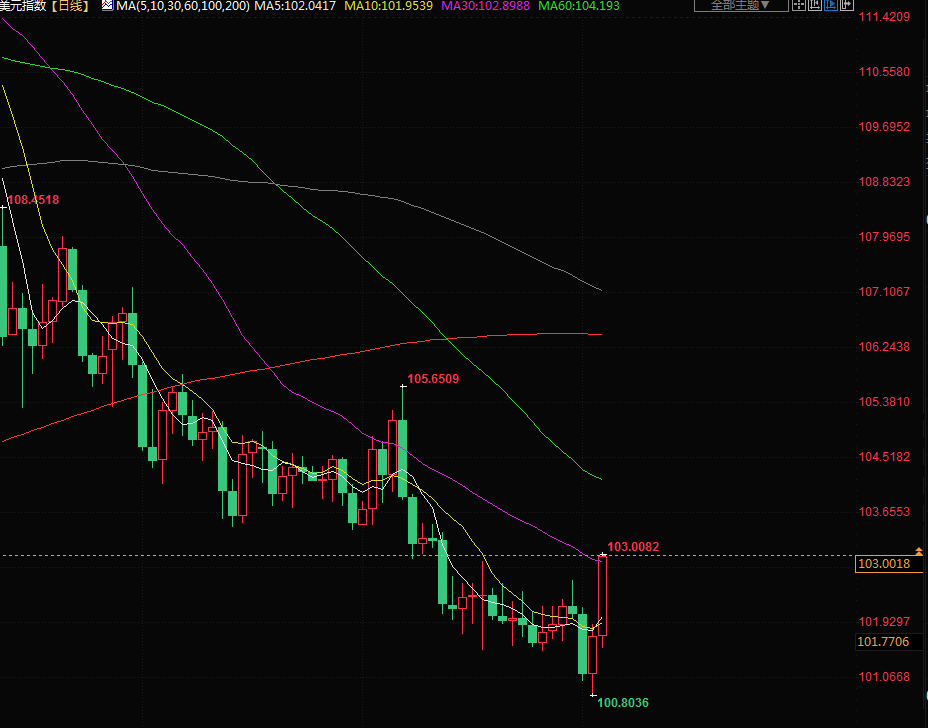Click the 101.7706 price tag on the axis
The height and width of the screenshot is (728, 928).
[883, 641]
